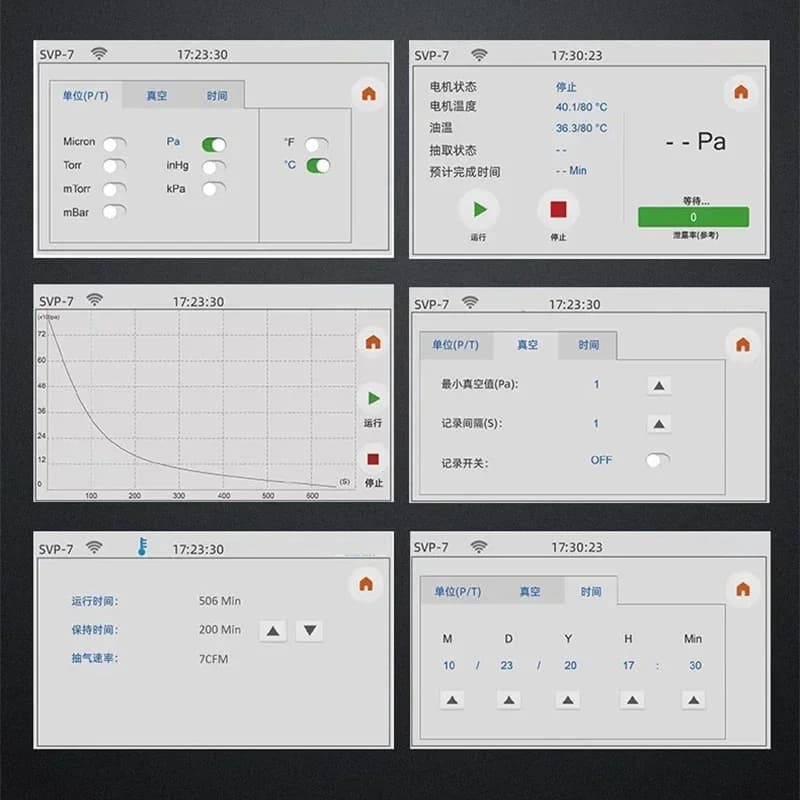The width and height of the screenshot is (800, 800).
Task: Click the Wi-Fi icon above the vacuum curve graph
Action: (x=94, y=299)
